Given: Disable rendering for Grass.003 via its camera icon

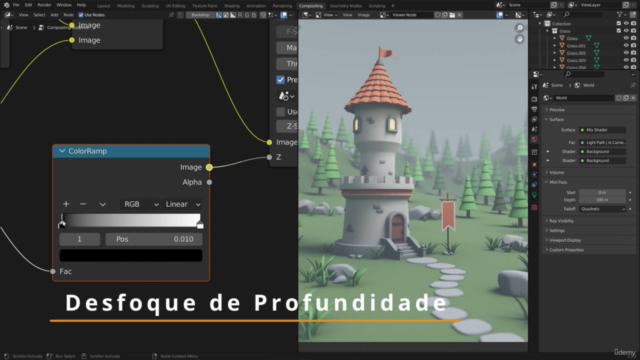Looking at the screenshot, I should coord(633,60).
